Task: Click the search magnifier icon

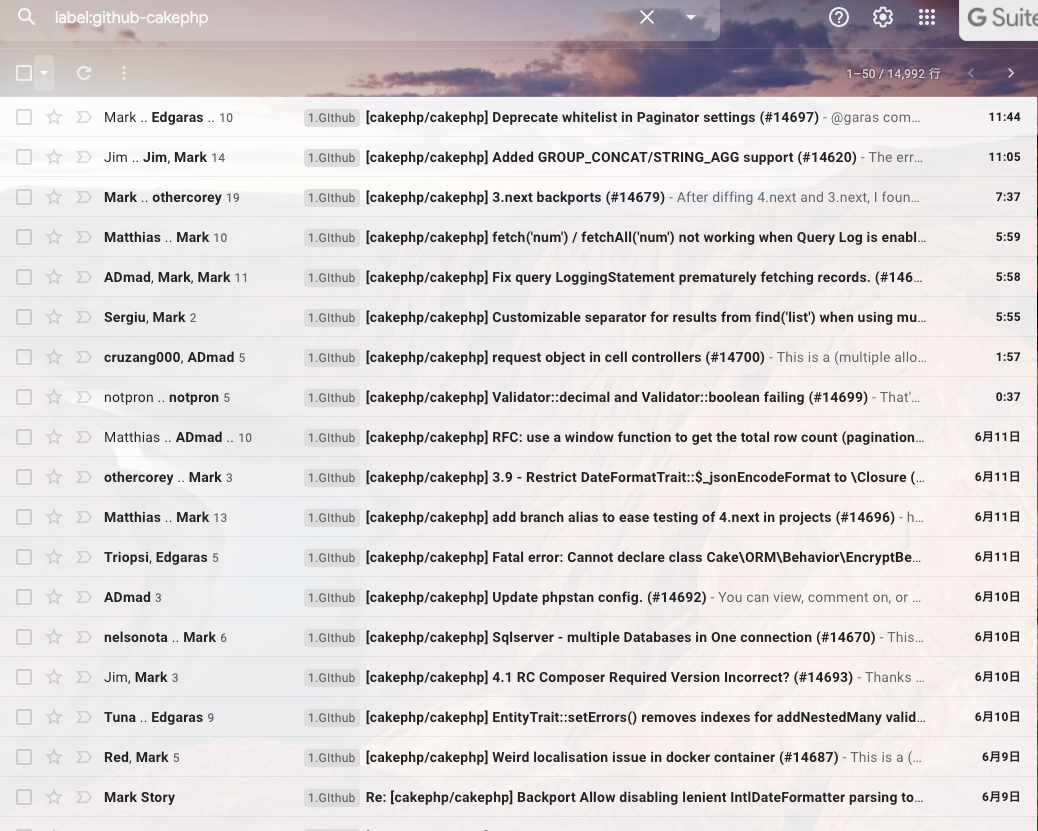Action: [26, 17]
